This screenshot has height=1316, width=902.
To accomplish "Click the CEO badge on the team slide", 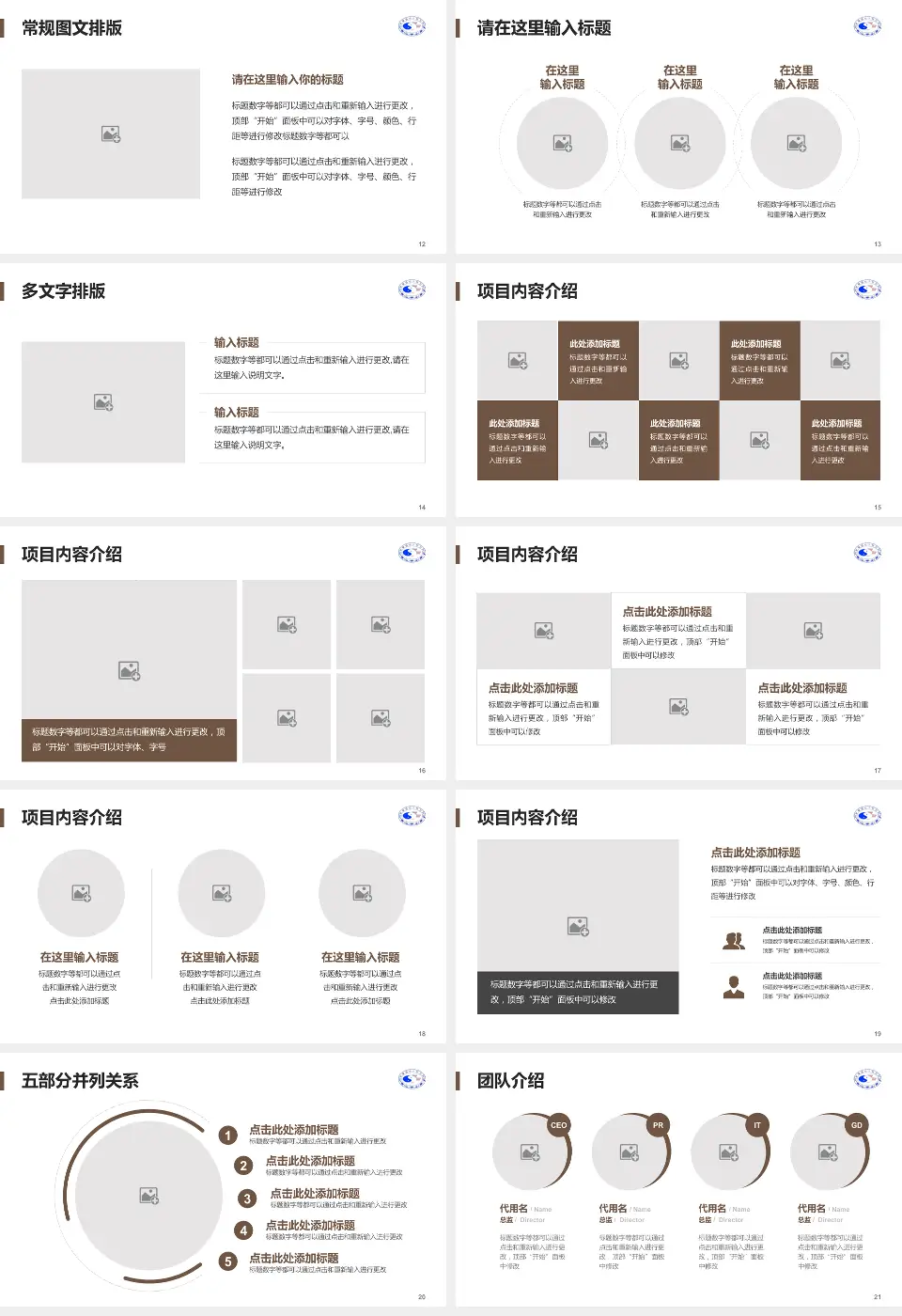I will pos(559,1125).
